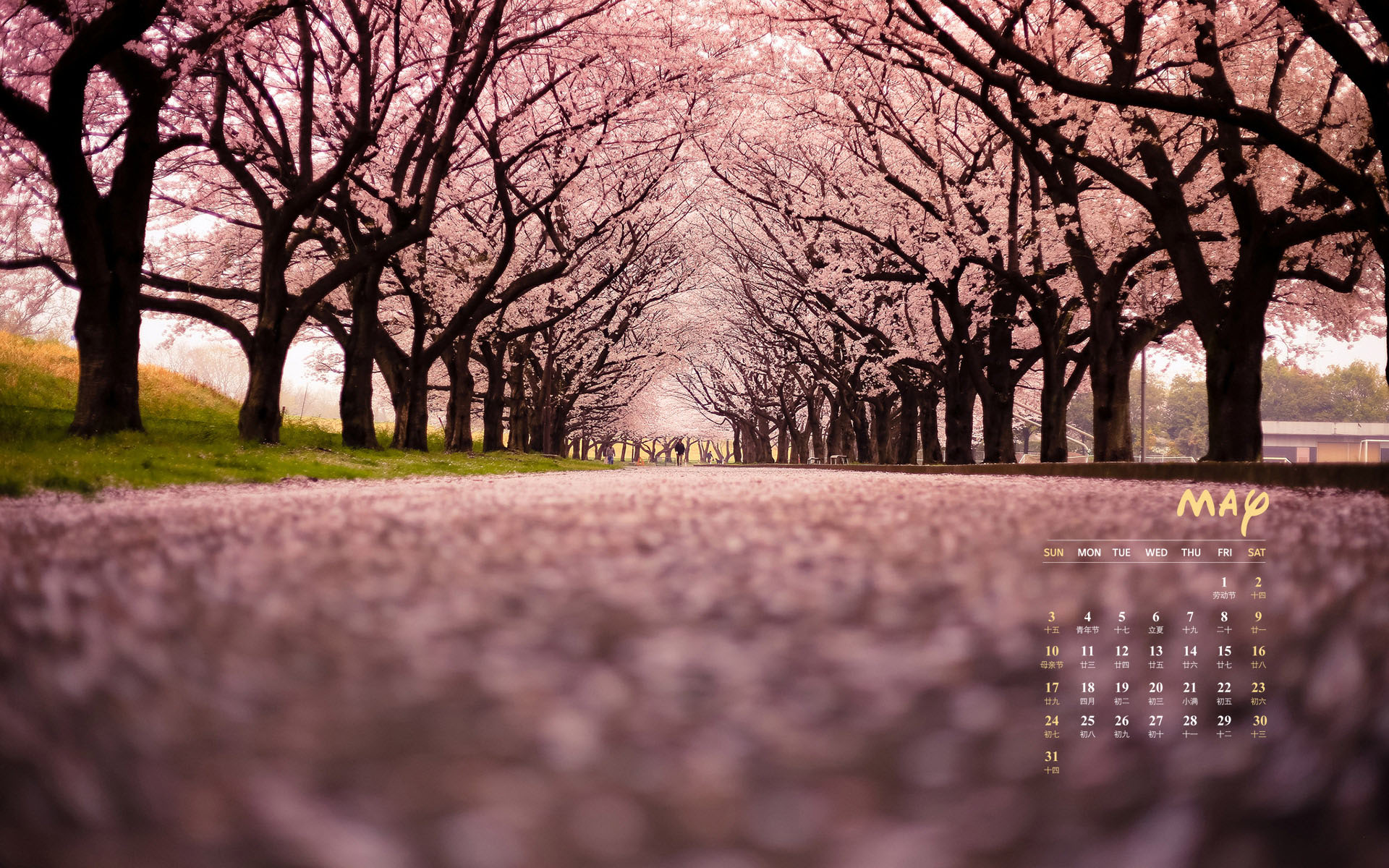Screen dimensions: 1389x868
Task: Select date 2 on the calendar
Action: 1258,587
